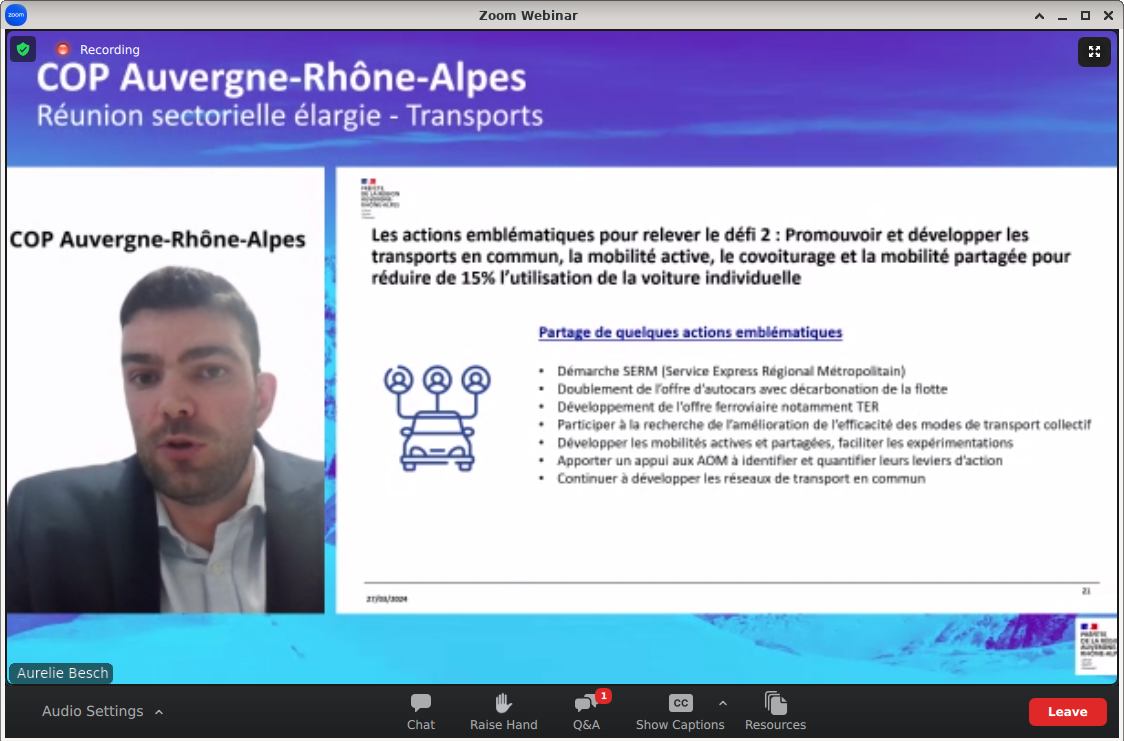Screen dimensions: 1124x741
Task: Click the speaker name tag Aurelie Besch
Action: tap(62, 673)
